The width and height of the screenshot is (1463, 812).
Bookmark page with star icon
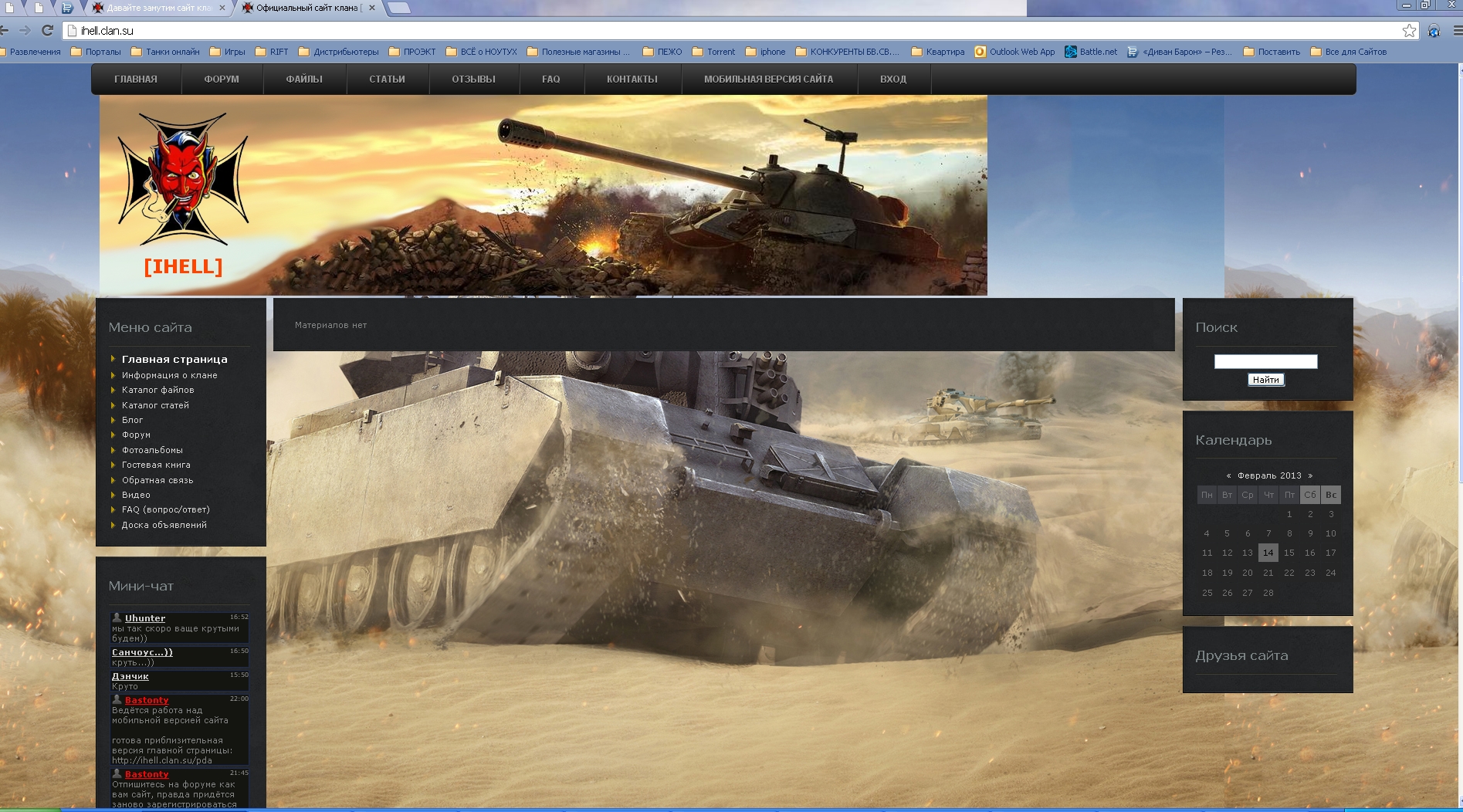(x=1409, y=30)
